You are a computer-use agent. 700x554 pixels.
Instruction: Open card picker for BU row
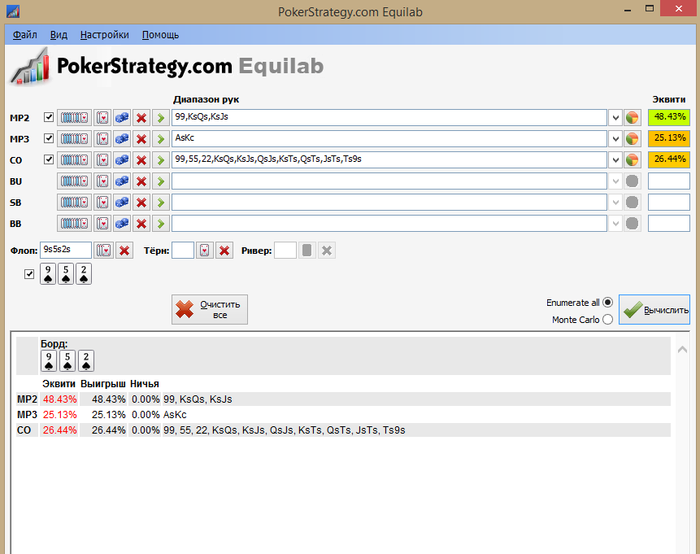coord(103,181)
